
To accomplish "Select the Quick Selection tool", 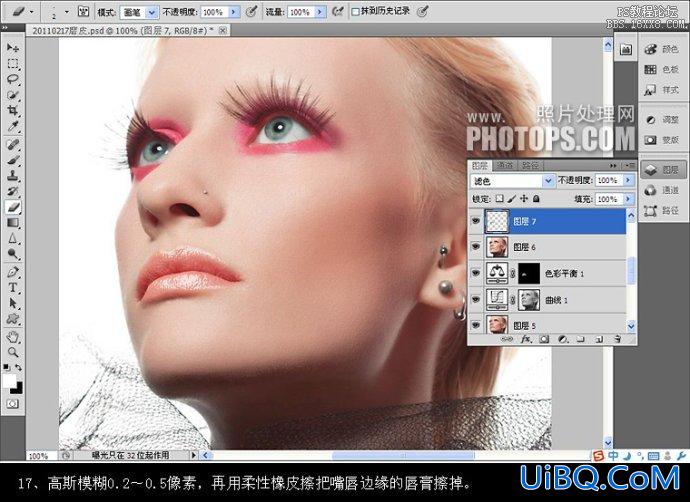I will click(13, 95).
